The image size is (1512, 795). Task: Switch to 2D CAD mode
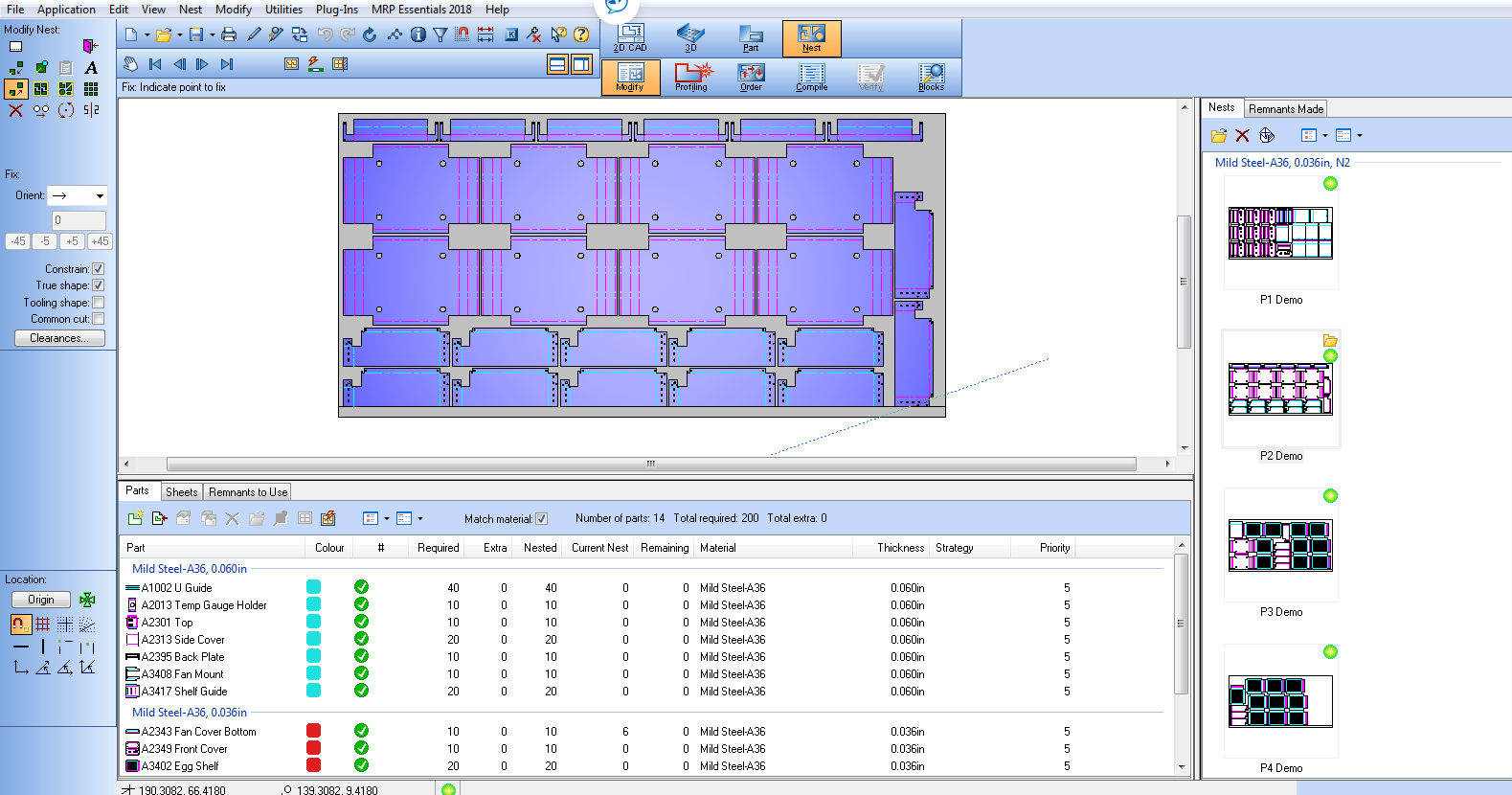click(630, 38)
